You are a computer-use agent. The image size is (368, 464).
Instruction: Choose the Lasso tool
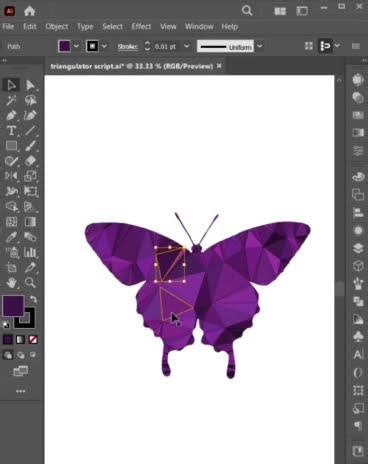[x=30, y=100]
